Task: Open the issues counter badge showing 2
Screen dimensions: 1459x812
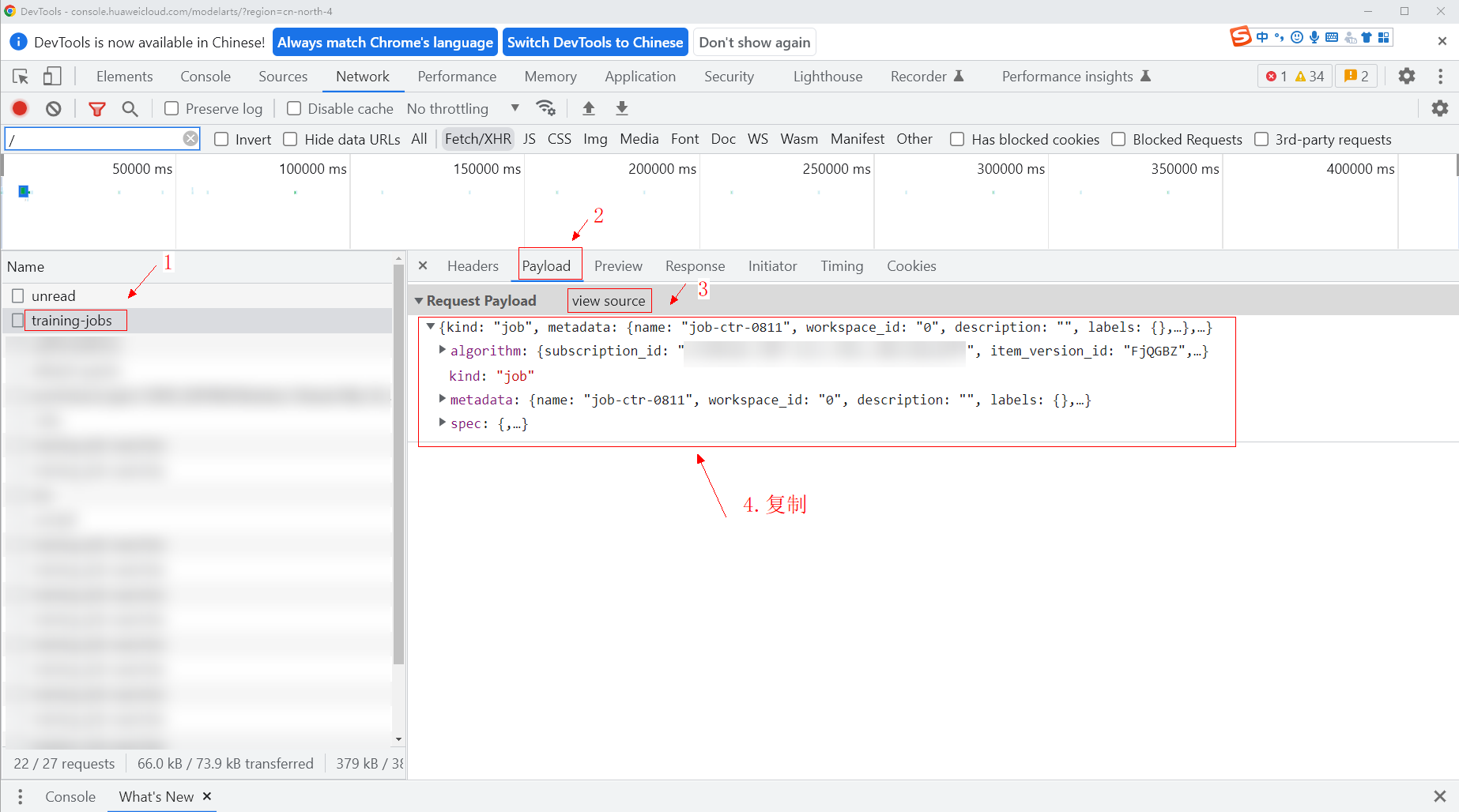Action: pos(1356,76)
